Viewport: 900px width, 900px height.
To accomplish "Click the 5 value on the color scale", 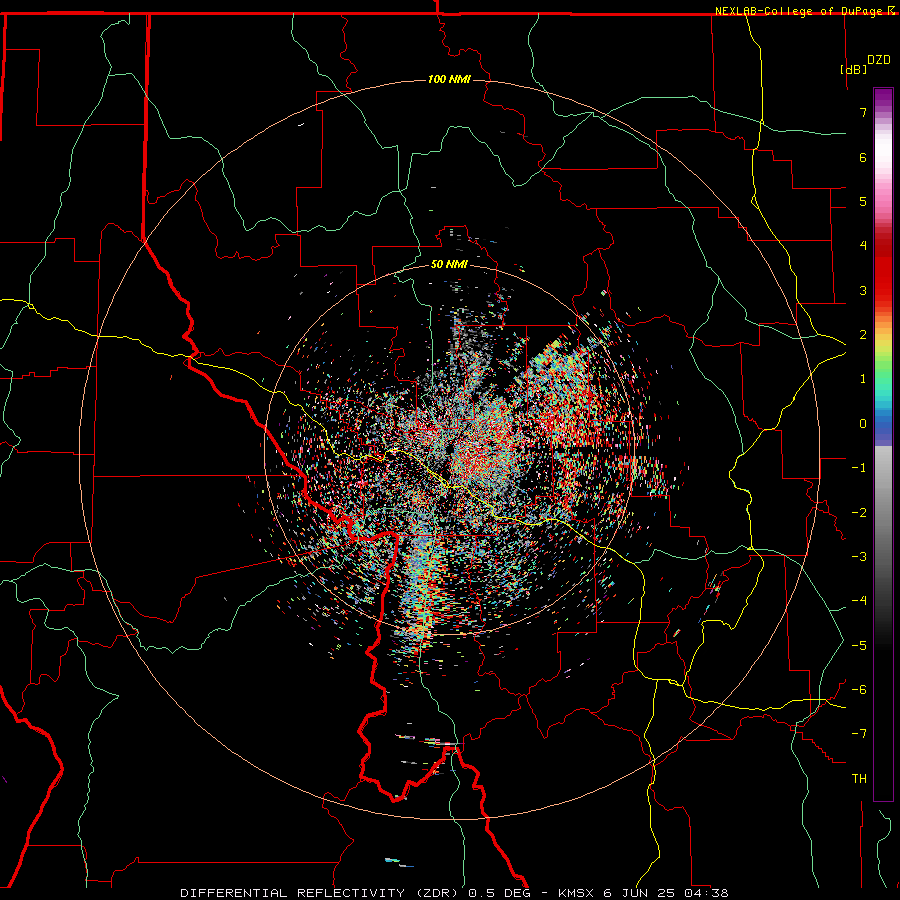I will [863, 201].
